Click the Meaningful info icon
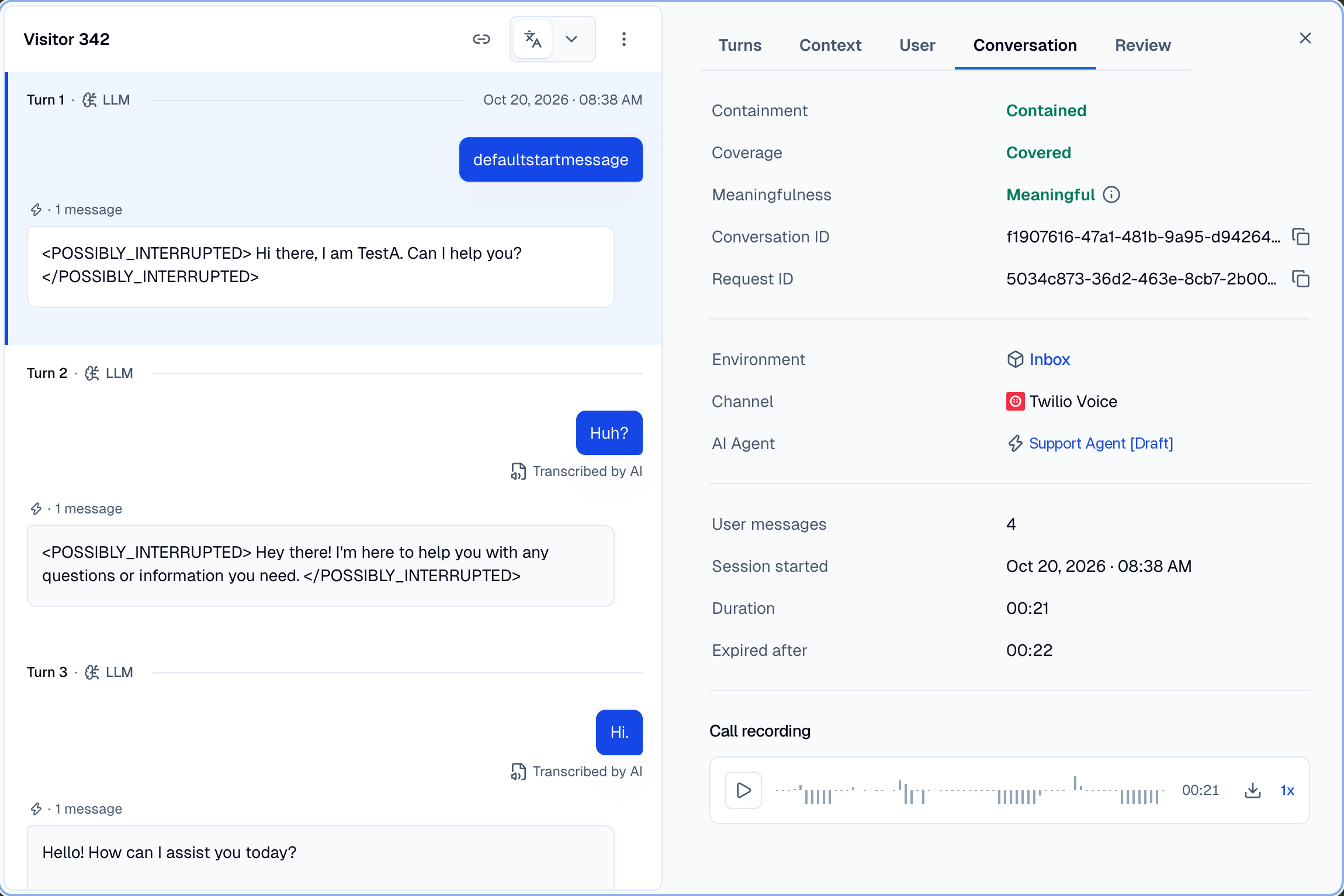Screen dimensions: 1344x896 1111,195
